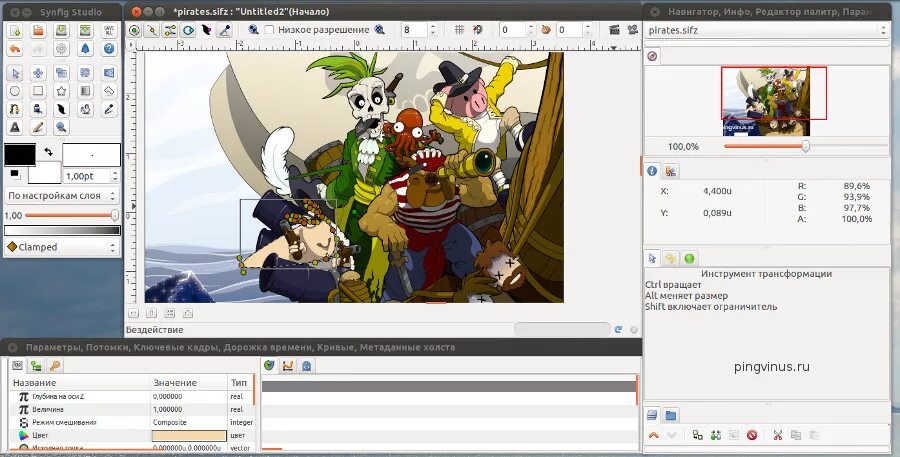Open settings with the gear icon

tap(62, 49)
